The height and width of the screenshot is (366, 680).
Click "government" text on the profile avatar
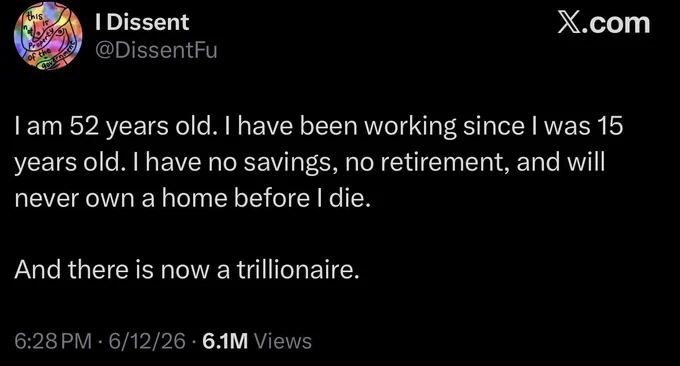point(59,59)
